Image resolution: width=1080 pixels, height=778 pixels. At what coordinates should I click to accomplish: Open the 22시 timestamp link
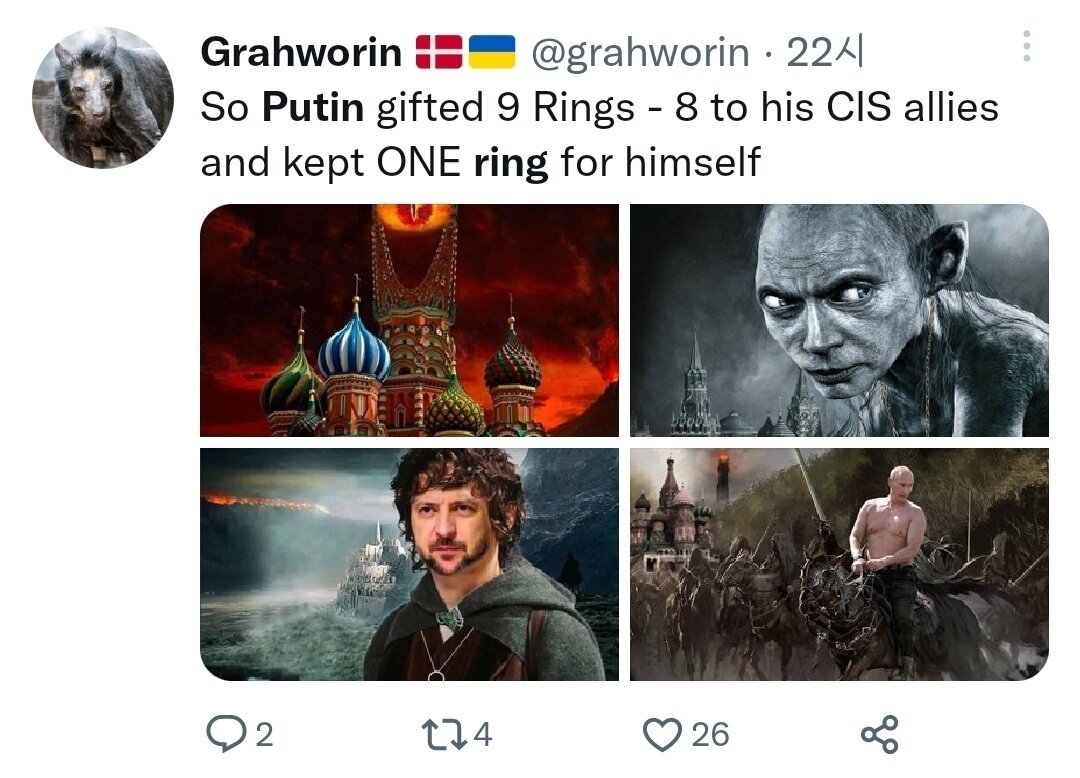pos(824,52)
